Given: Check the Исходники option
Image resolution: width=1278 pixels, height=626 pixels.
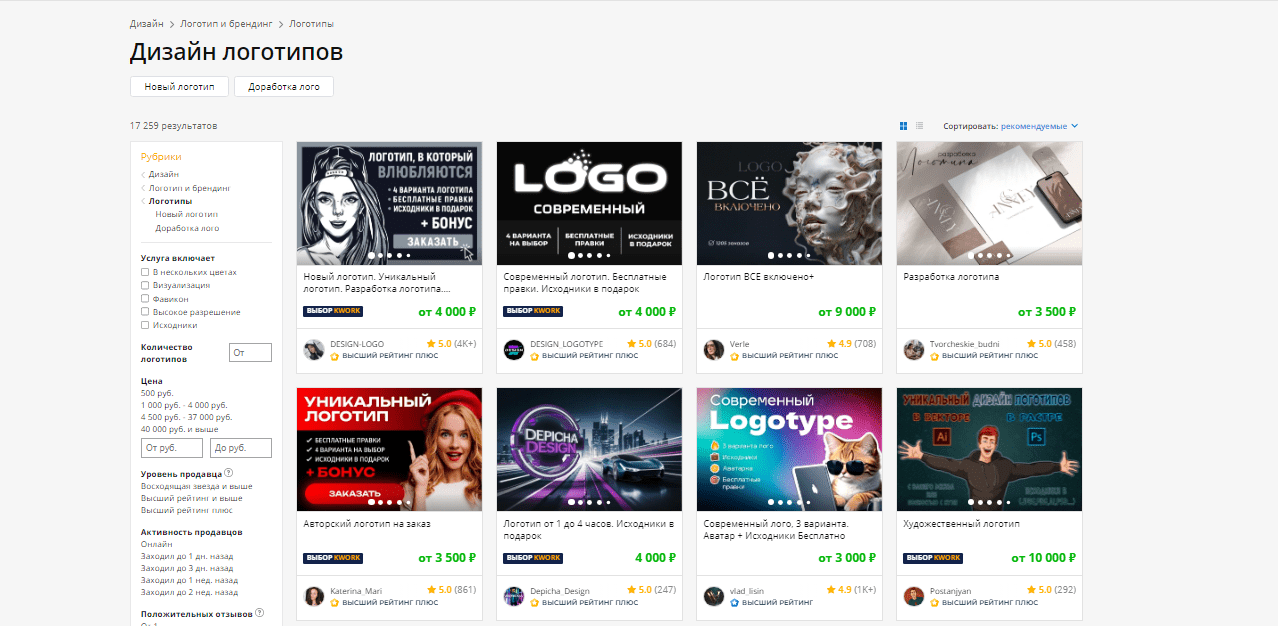Looking at the screenshot, I should click(x=145, y=325).
